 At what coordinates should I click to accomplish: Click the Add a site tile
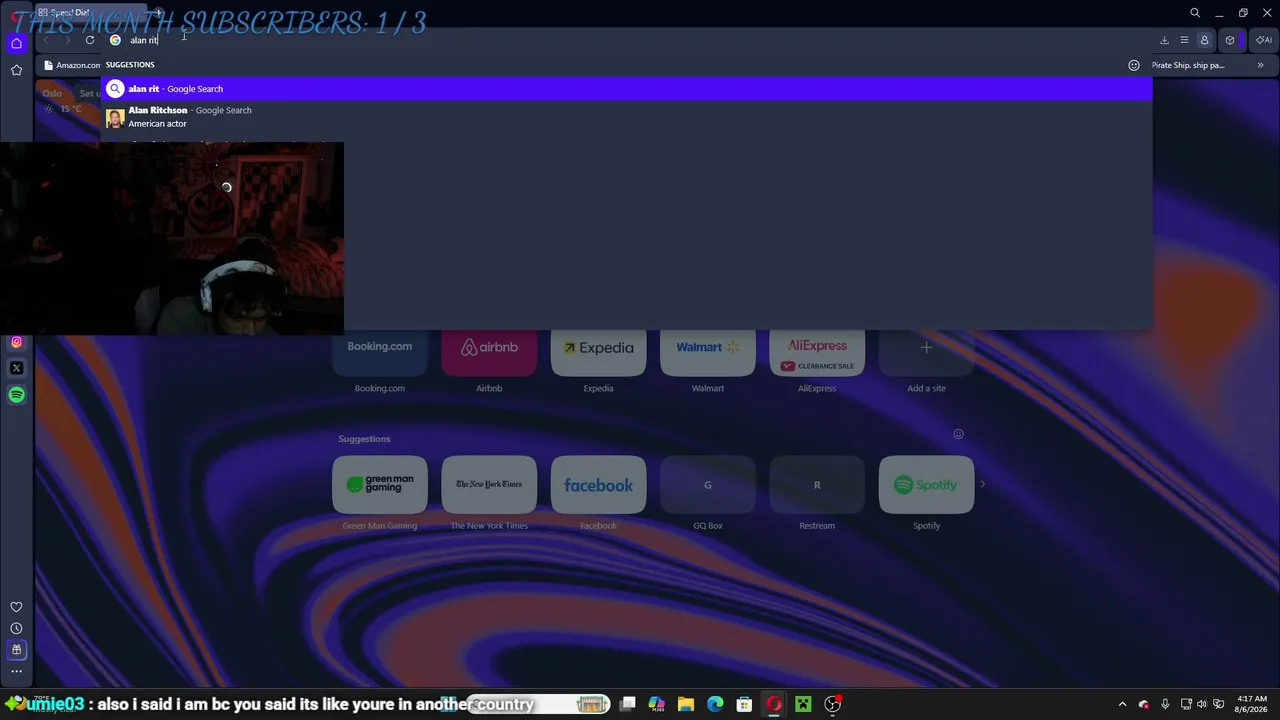click(x=926, y=352)
